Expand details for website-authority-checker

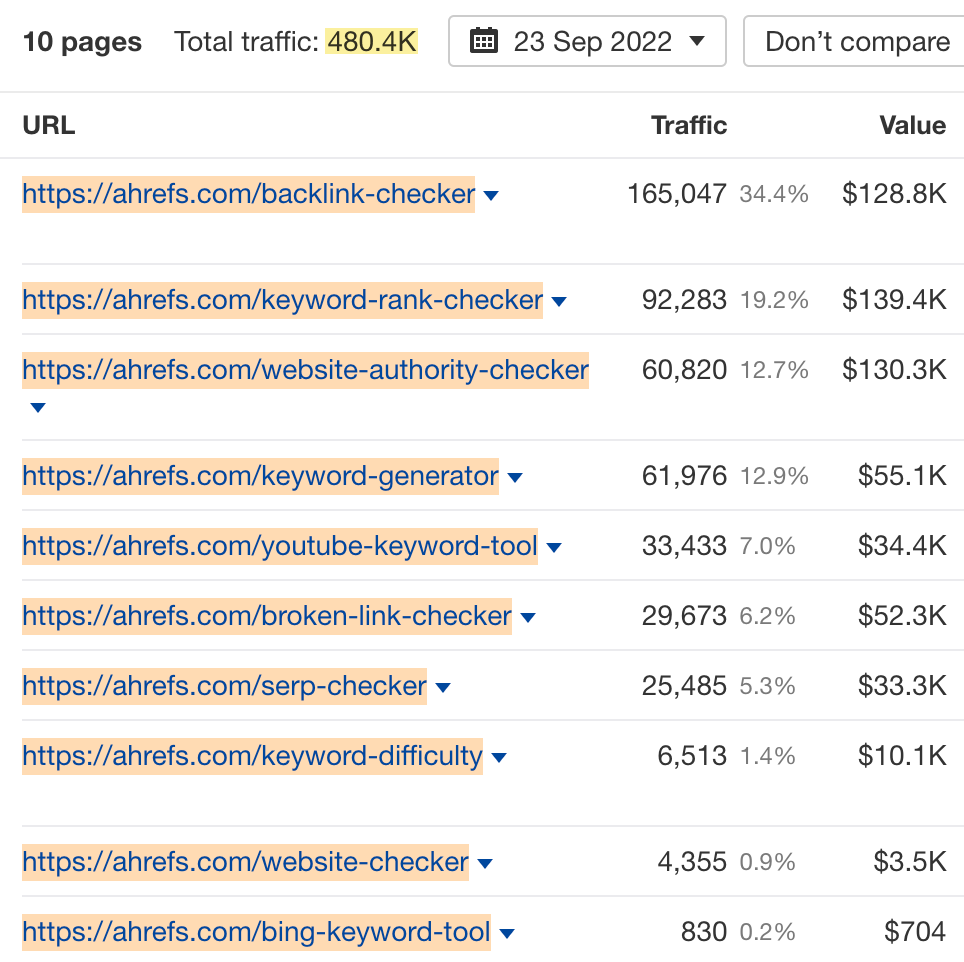(x=37, y=408)
